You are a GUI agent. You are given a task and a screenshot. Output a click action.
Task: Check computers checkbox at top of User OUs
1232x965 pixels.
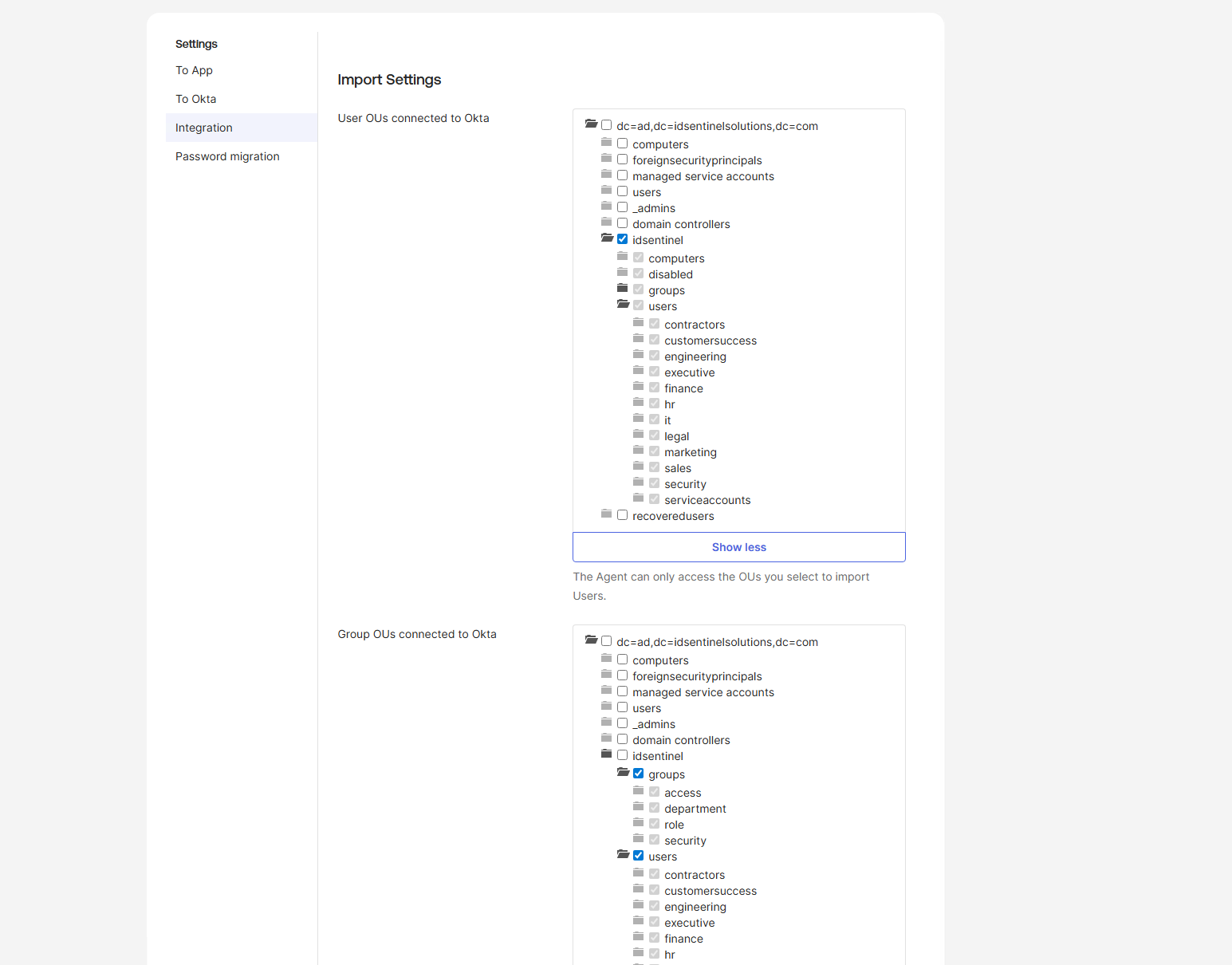tap(622, 144)
